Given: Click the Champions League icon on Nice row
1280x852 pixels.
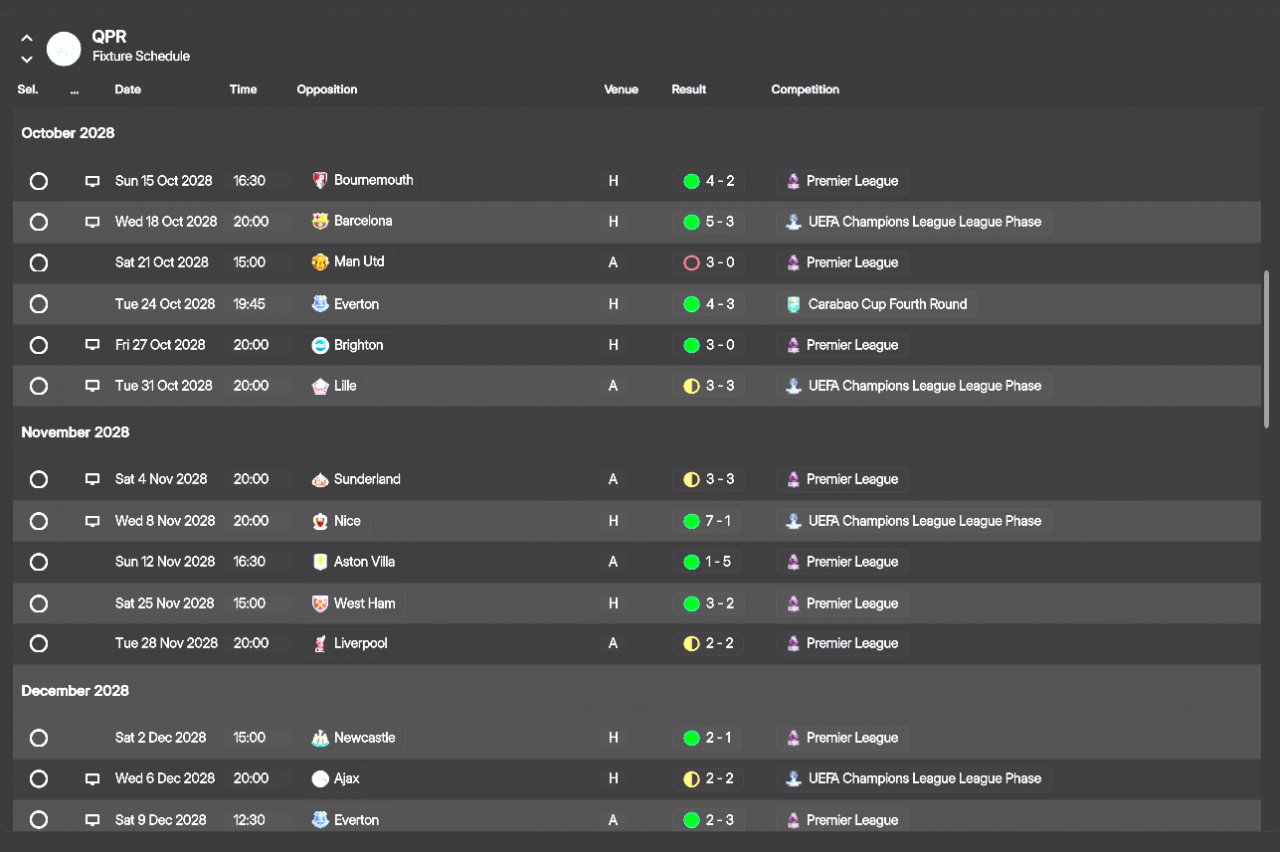Looking at the screenshot, I should [x=793, y=521].
